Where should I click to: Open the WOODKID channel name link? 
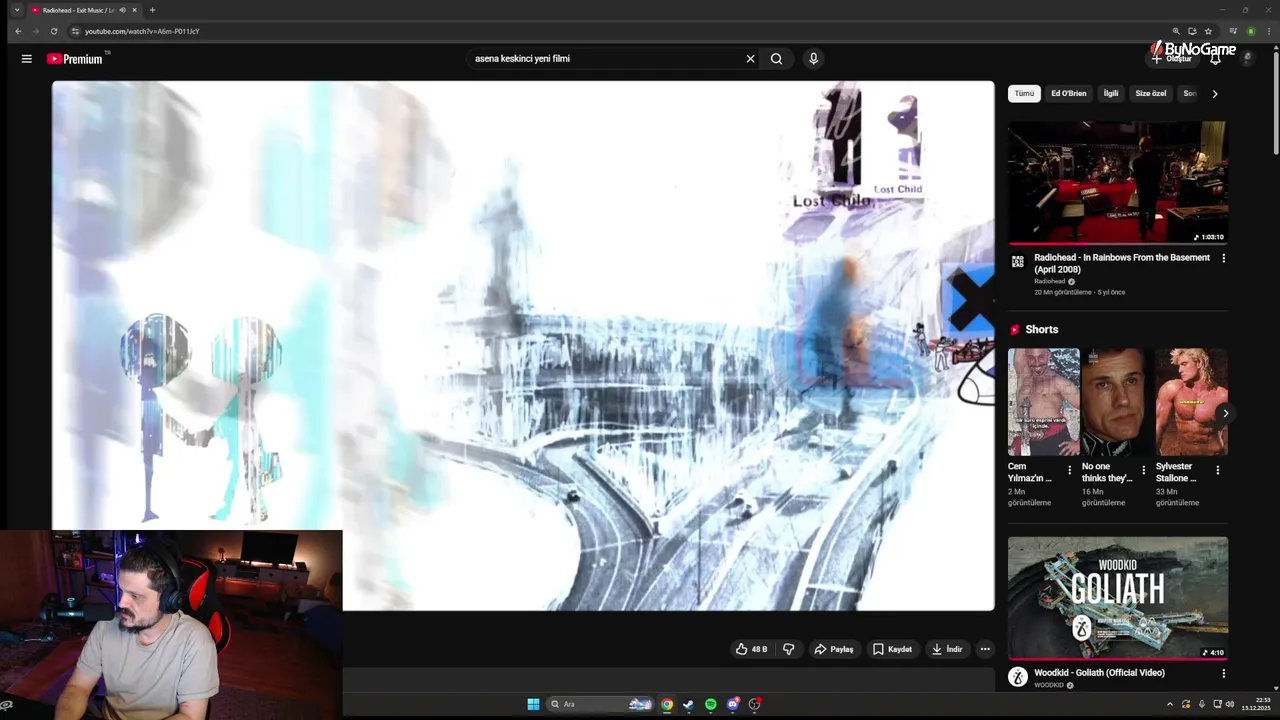pos(1049,686)
